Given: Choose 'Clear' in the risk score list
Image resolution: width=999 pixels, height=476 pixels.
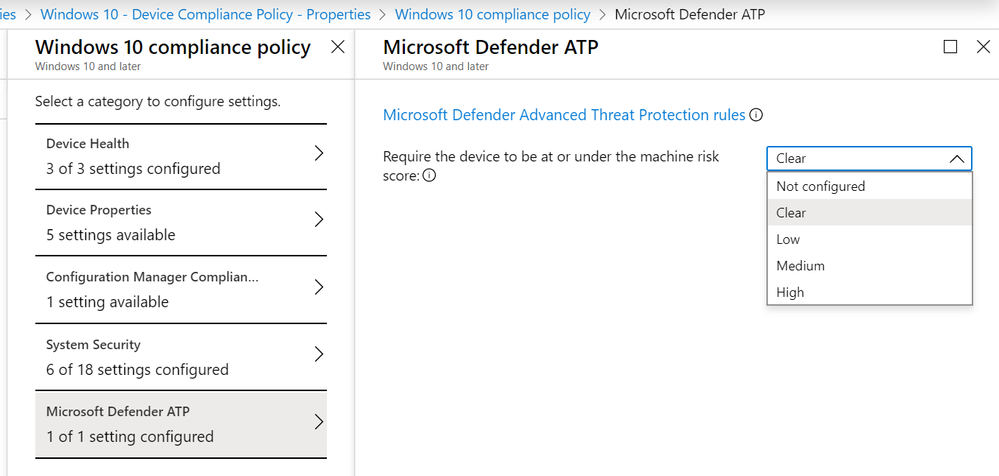Looking at the screenshot, I should 870,213.
